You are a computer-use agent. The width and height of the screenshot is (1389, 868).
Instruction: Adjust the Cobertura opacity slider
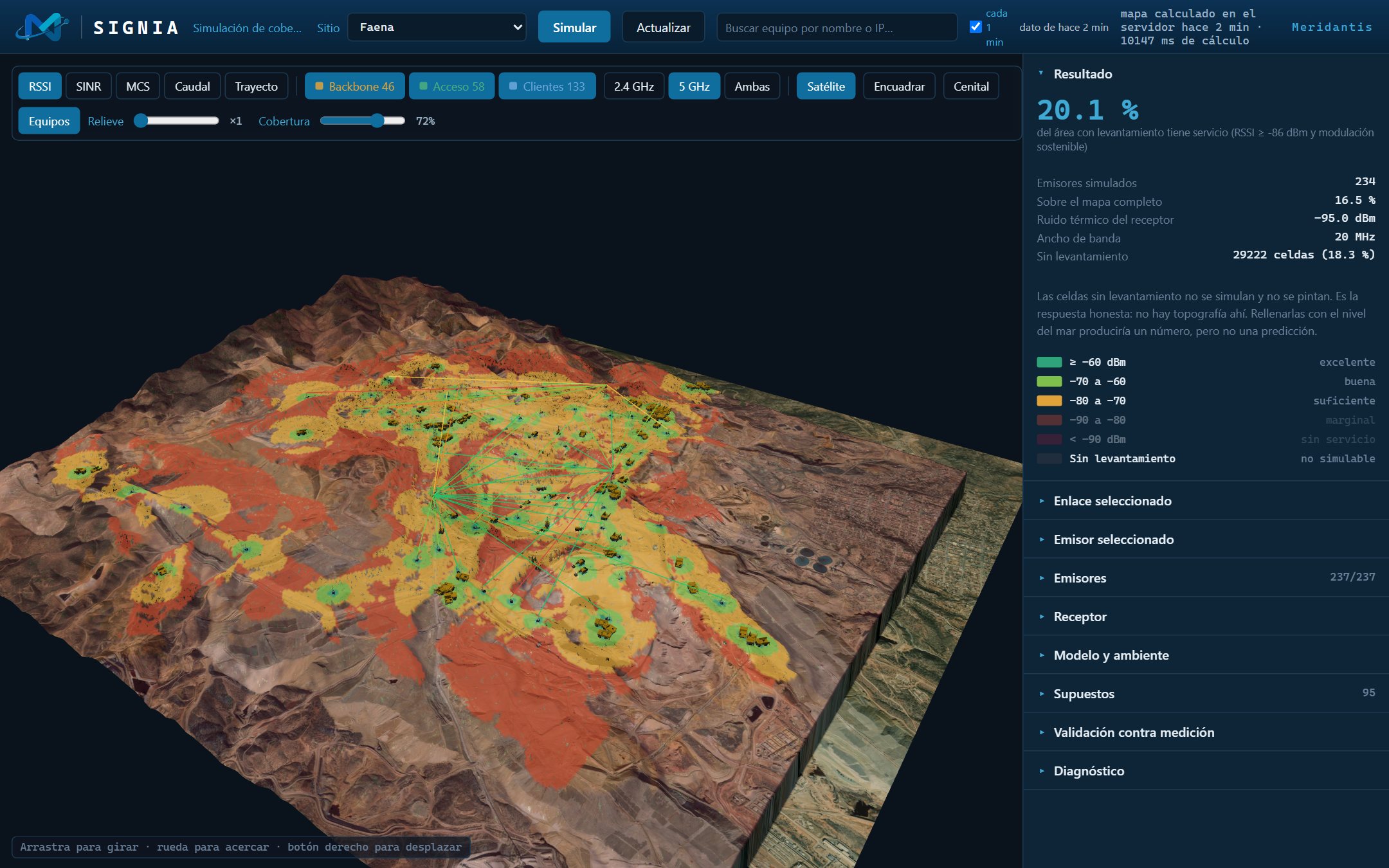point(363,121)
